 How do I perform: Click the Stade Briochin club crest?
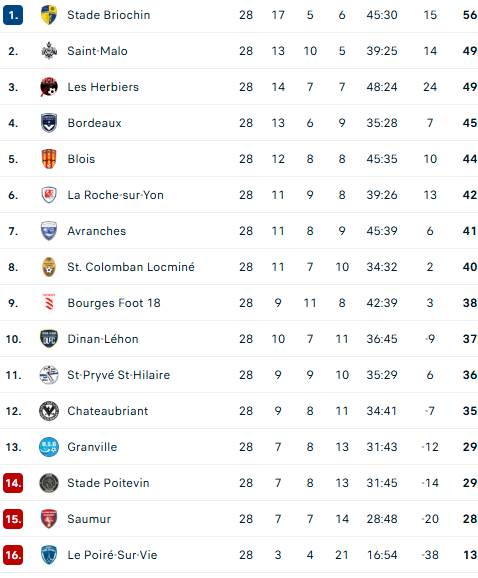[x=49, y=15]
